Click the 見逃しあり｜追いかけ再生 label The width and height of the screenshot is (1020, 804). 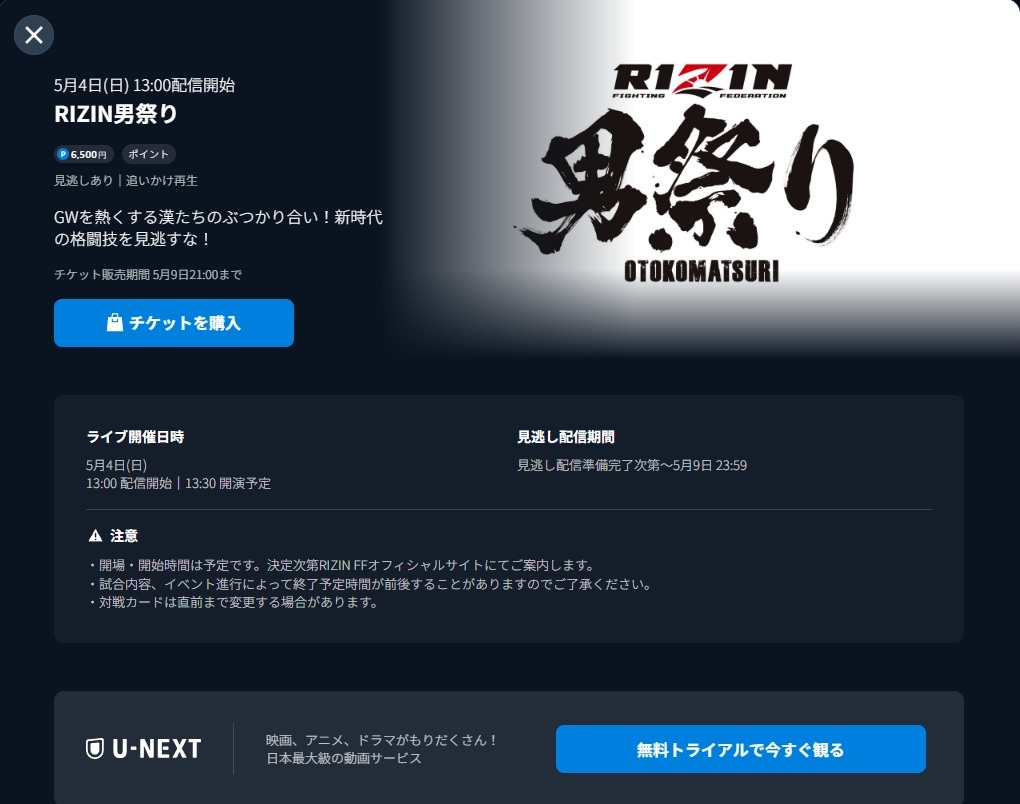pos(126,181)
